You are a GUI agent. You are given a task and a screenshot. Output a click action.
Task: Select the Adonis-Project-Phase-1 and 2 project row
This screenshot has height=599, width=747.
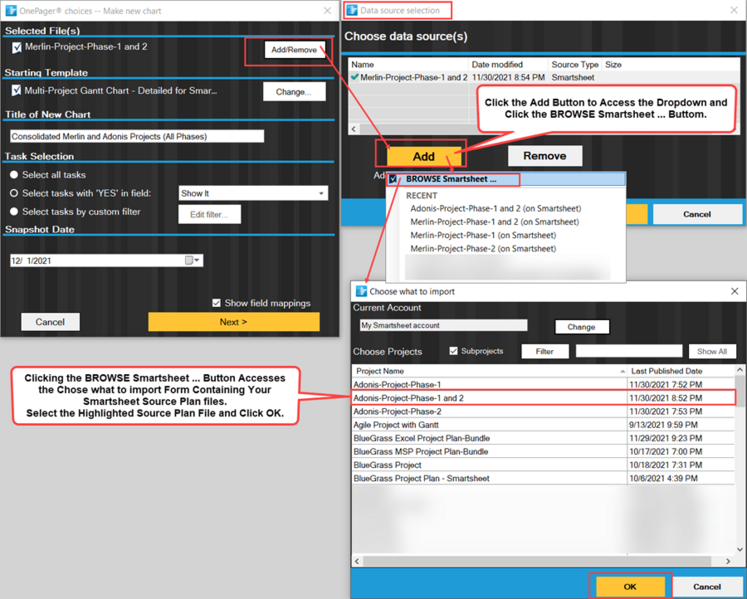(543, 397)
